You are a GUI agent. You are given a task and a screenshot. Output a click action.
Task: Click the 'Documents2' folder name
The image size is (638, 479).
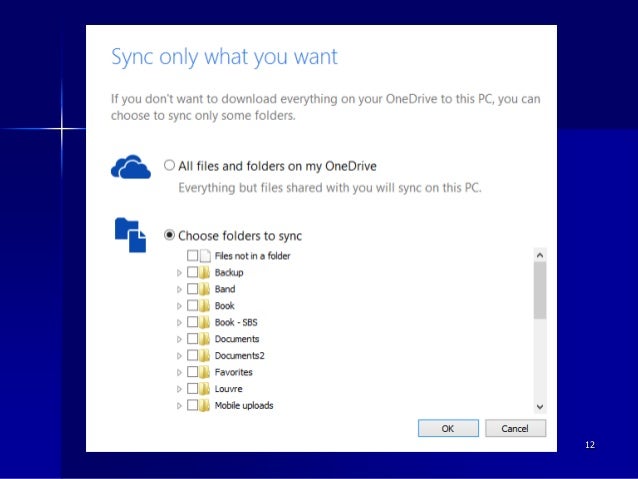coord(240,356)
